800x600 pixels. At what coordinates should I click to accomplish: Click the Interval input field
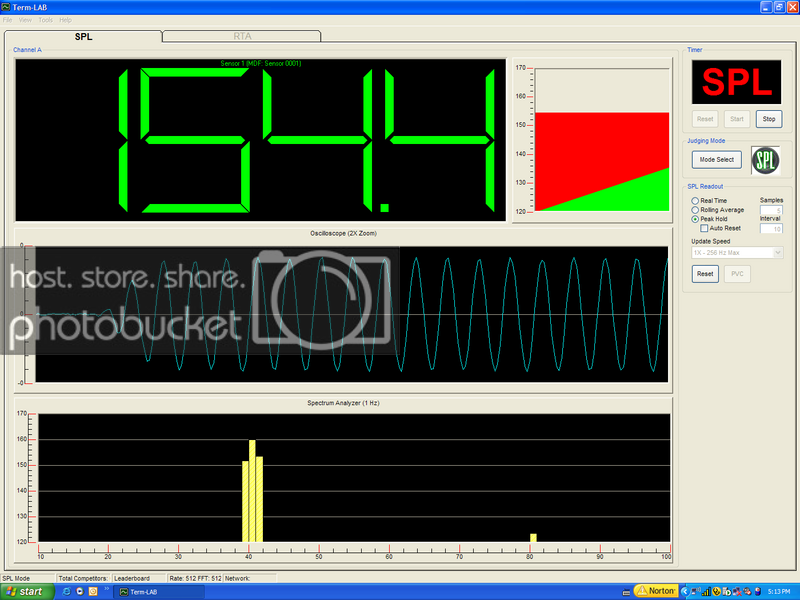coord(771,229)
